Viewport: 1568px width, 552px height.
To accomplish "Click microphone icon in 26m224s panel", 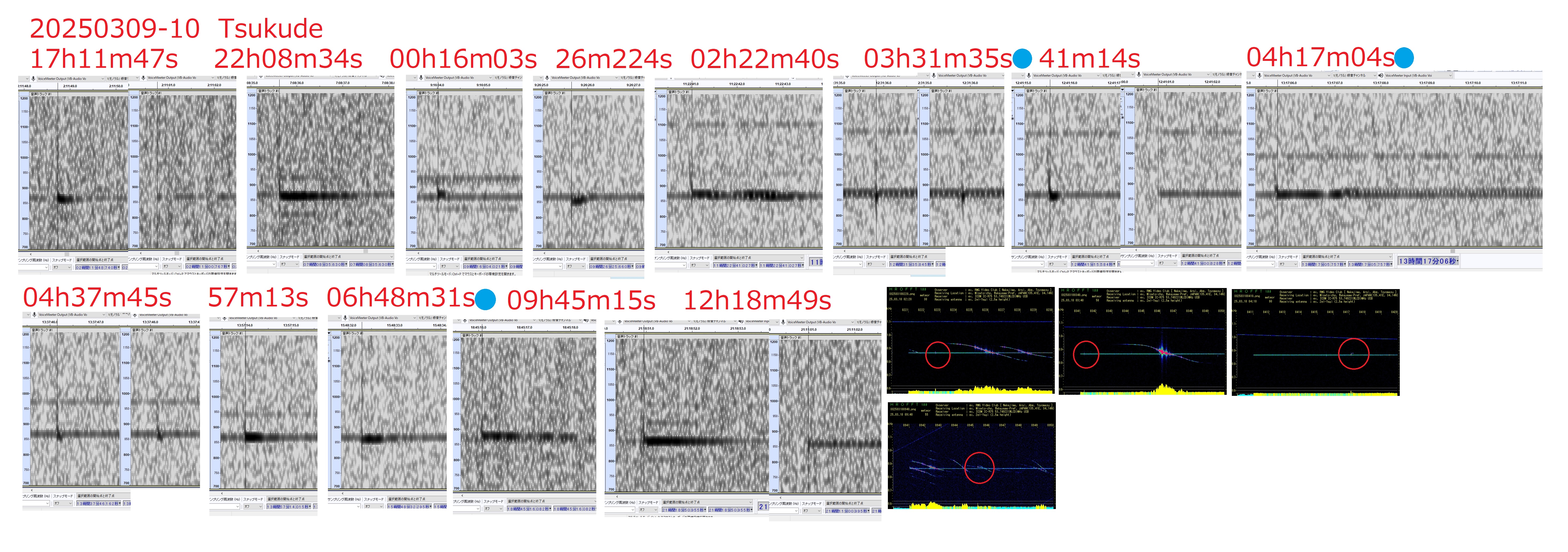I will click(x=547, y=77).
